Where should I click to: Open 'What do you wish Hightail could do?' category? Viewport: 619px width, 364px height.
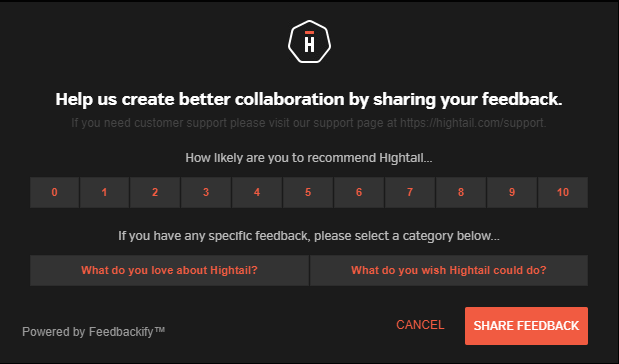click(x=449, y=270)
